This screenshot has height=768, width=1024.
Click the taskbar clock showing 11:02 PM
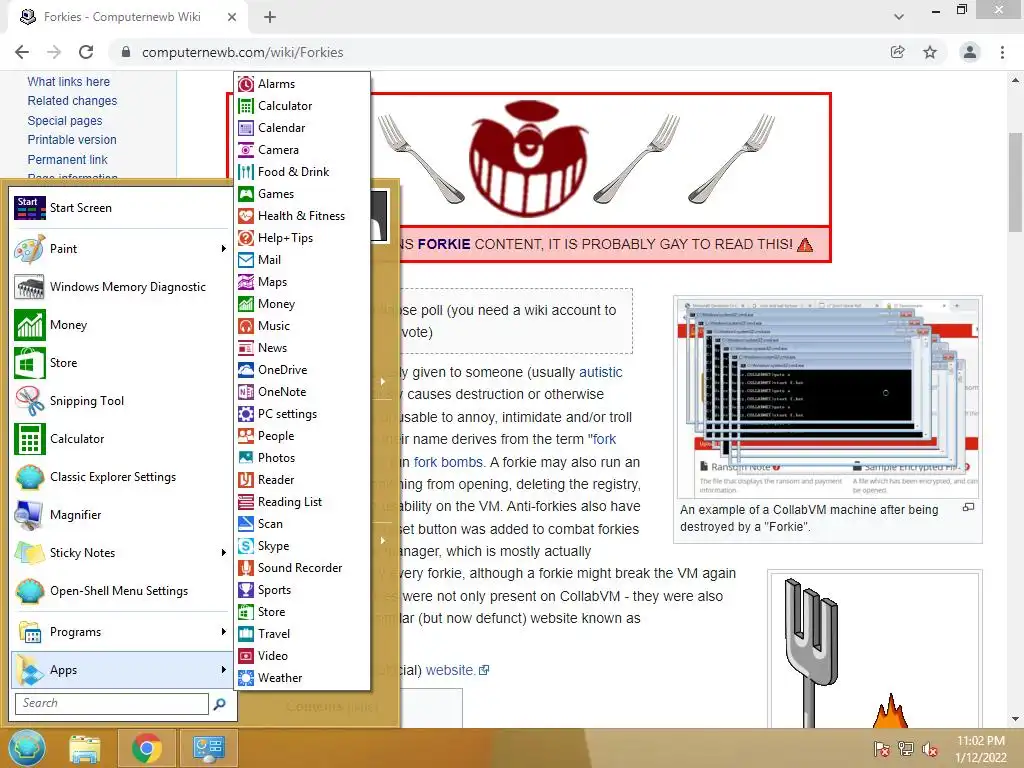[x=981, y=748]
